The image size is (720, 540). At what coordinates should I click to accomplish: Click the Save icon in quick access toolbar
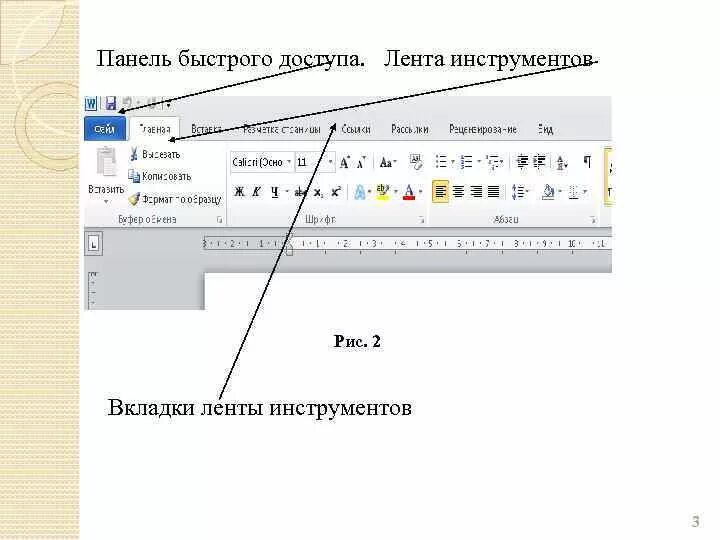(110, 104)
